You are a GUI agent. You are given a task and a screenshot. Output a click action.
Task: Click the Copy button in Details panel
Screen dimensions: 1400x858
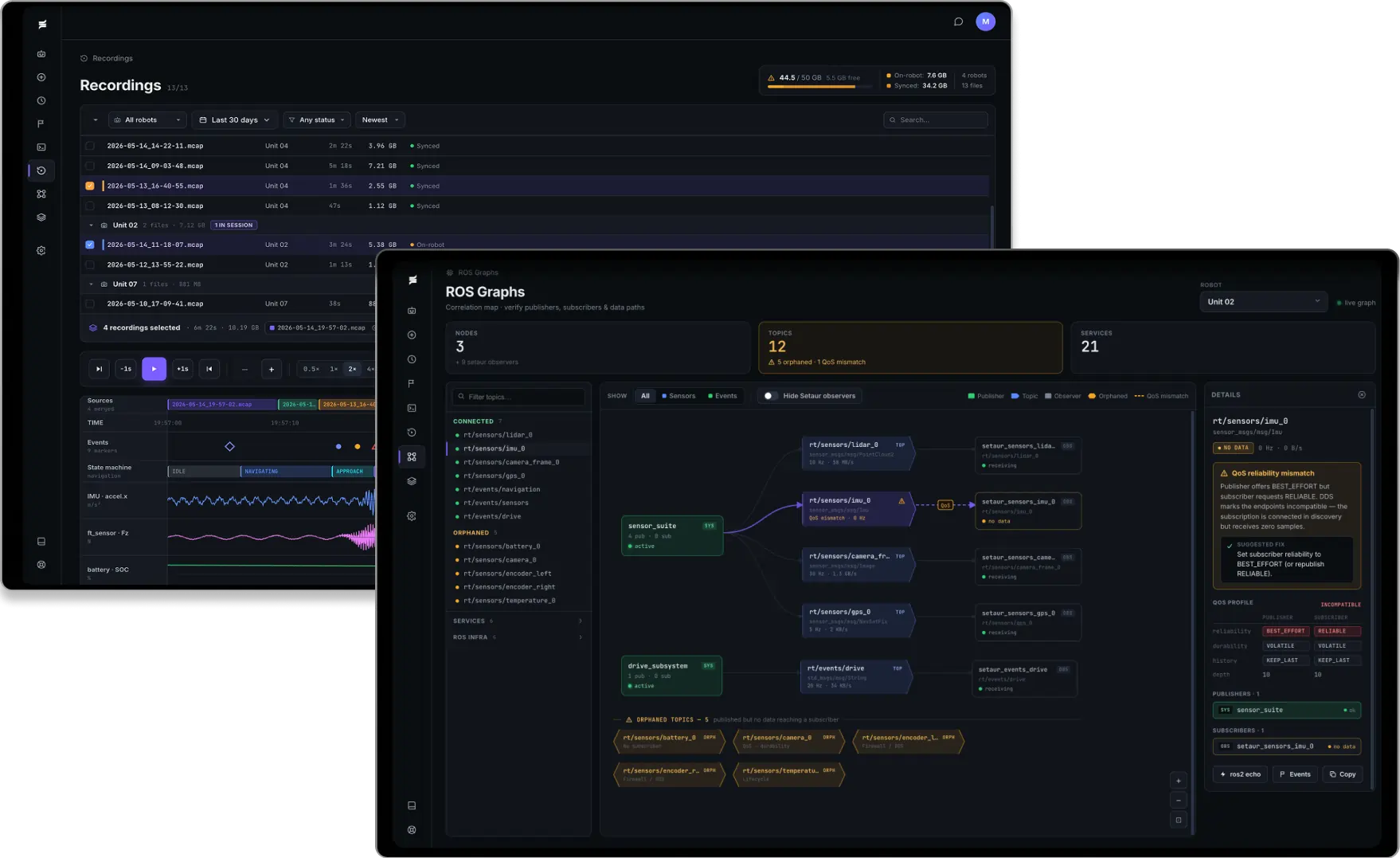coord(1343,774)
